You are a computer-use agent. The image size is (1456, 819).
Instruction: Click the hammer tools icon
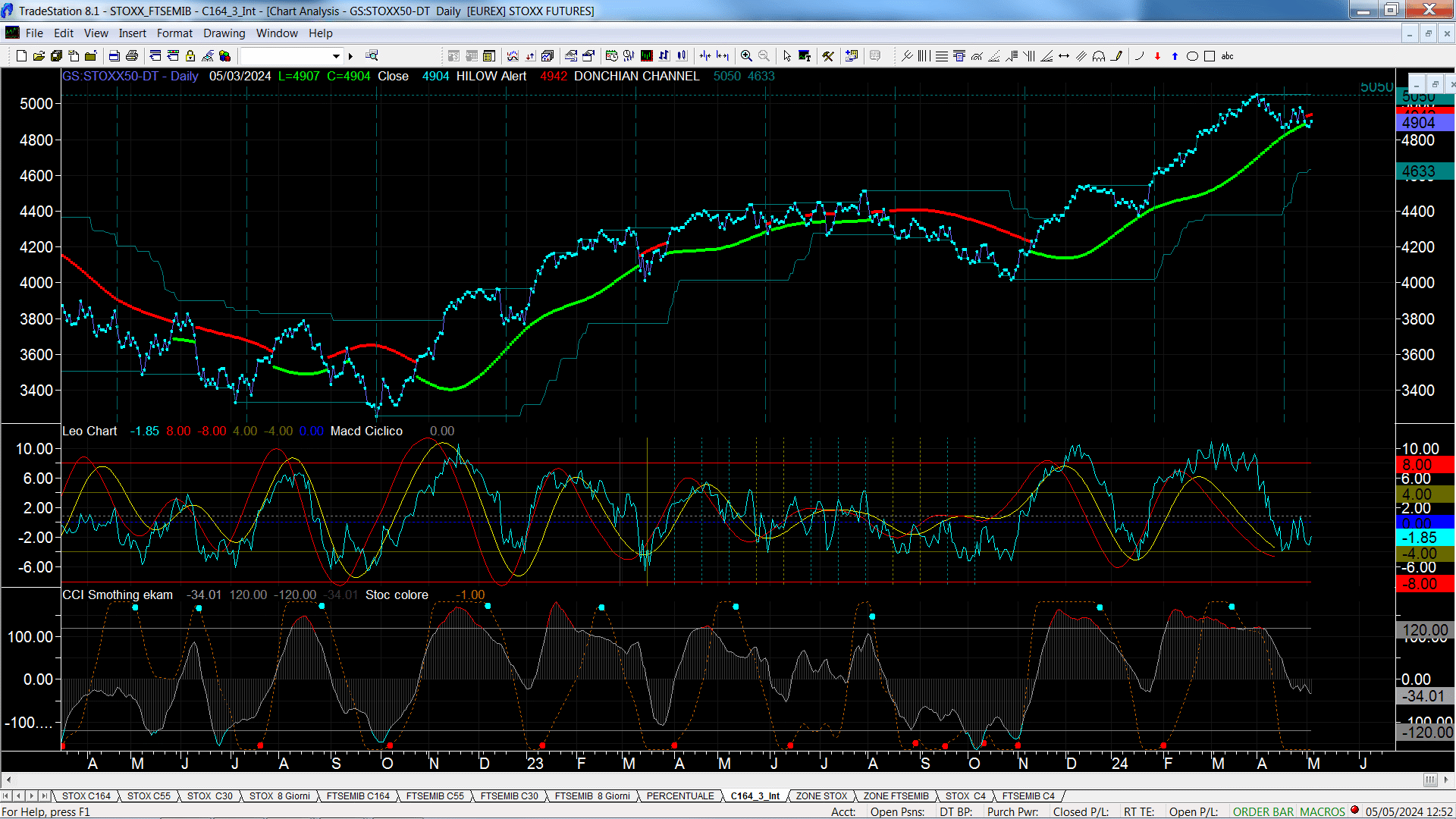tap(828, 56)
